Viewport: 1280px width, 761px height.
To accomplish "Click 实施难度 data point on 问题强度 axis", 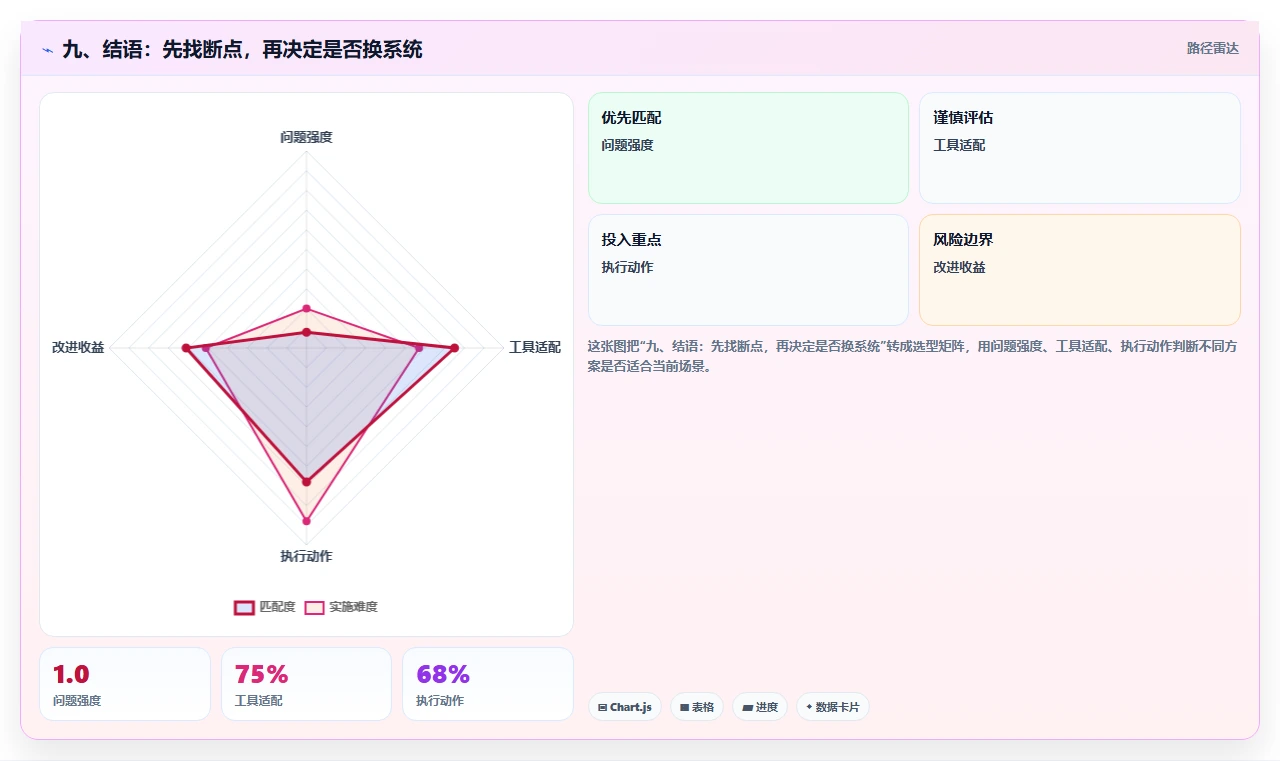I will [306, 308].
